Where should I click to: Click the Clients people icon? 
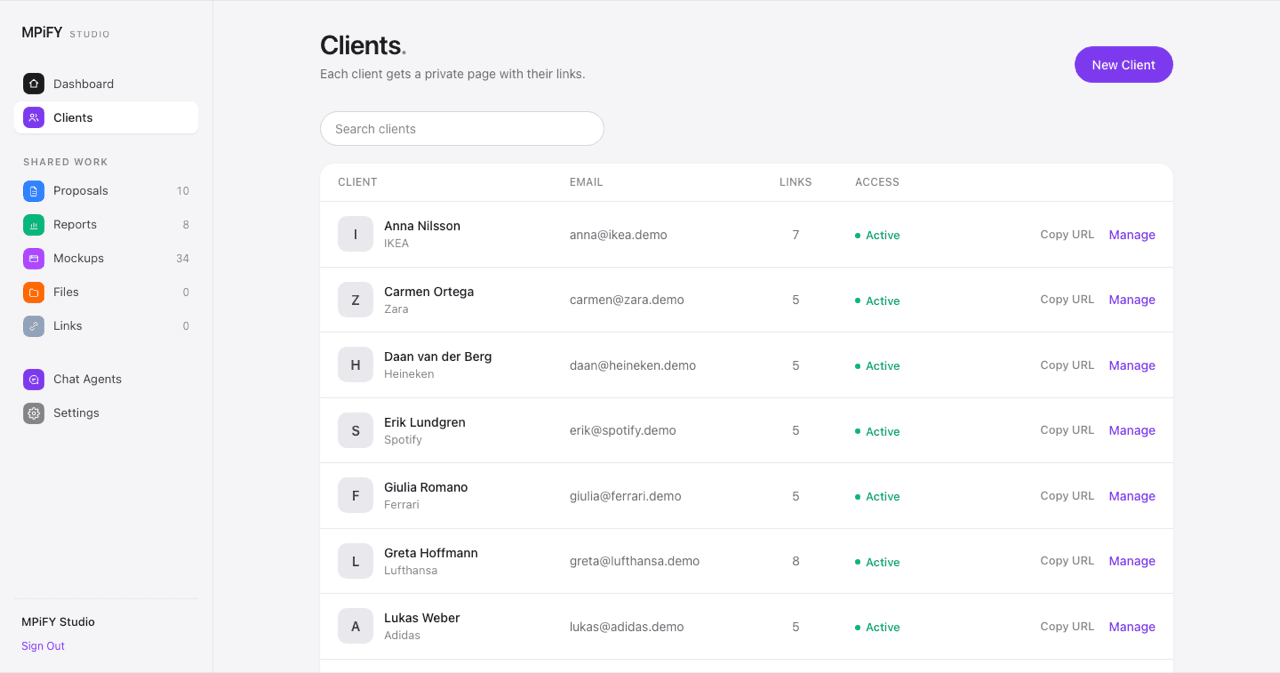click(34, 118)
